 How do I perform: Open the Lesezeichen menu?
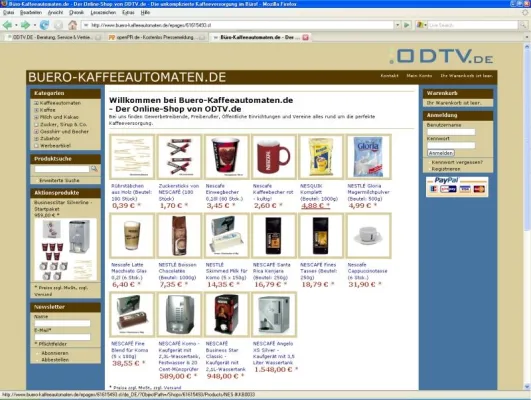pos(103,13)
